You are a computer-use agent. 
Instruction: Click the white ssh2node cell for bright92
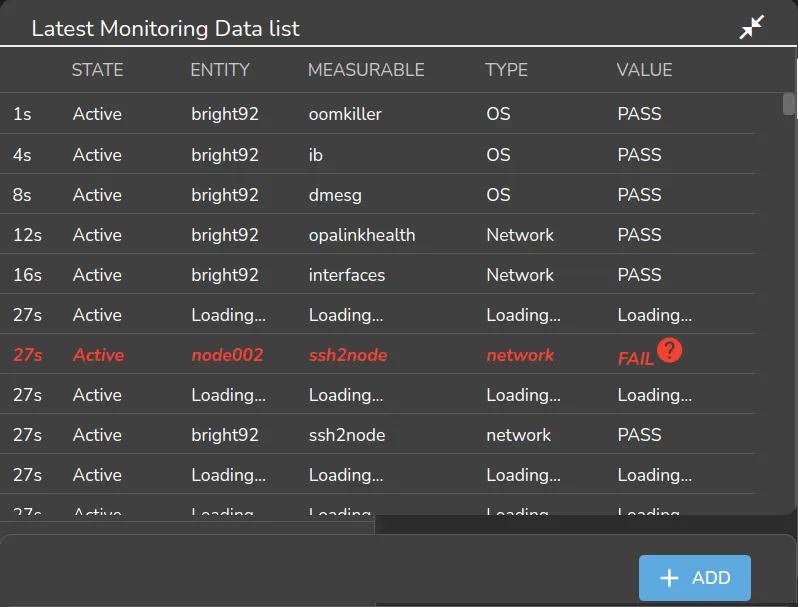pos(347,435)
